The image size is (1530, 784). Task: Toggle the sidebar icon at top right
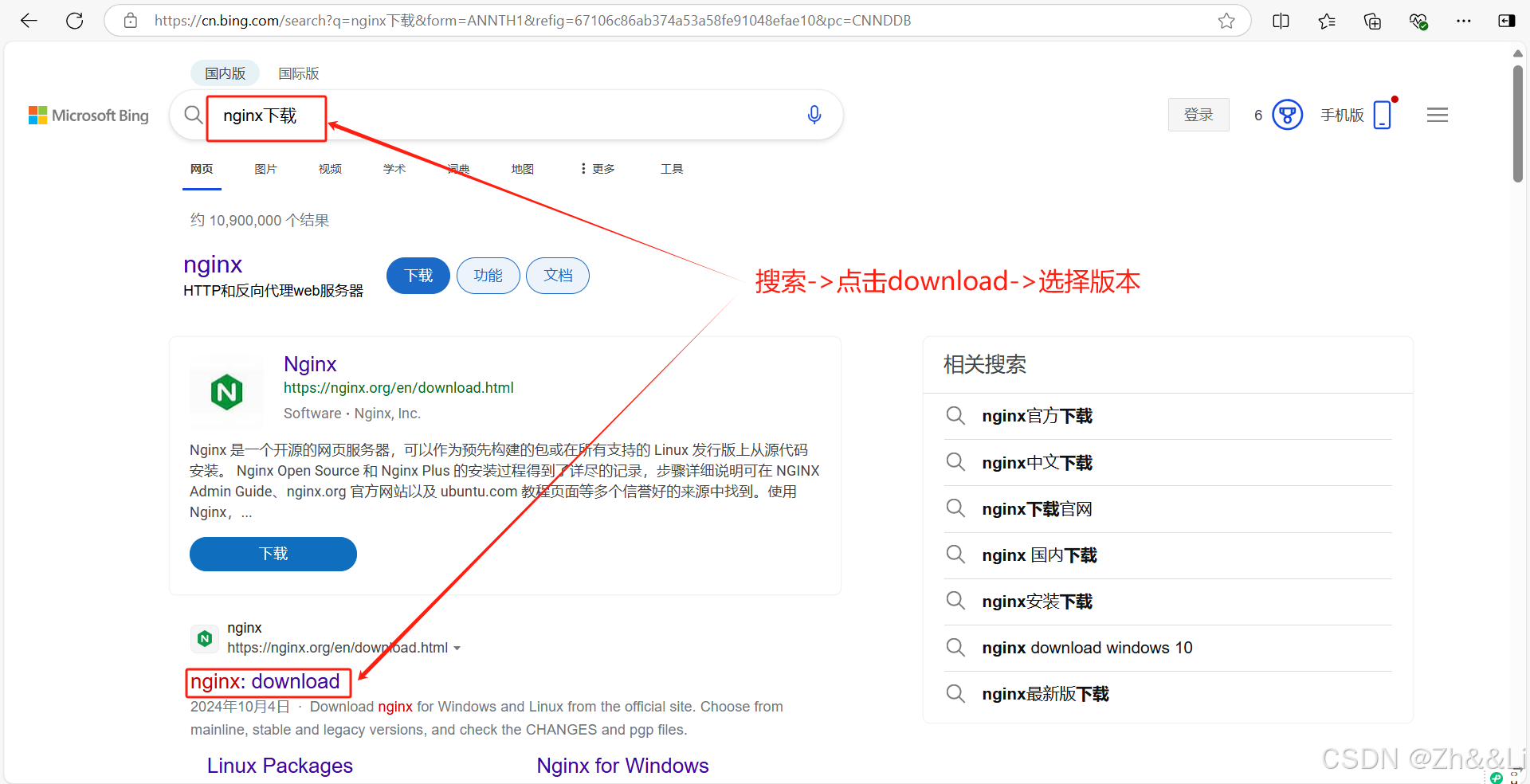coord(1507,21)
